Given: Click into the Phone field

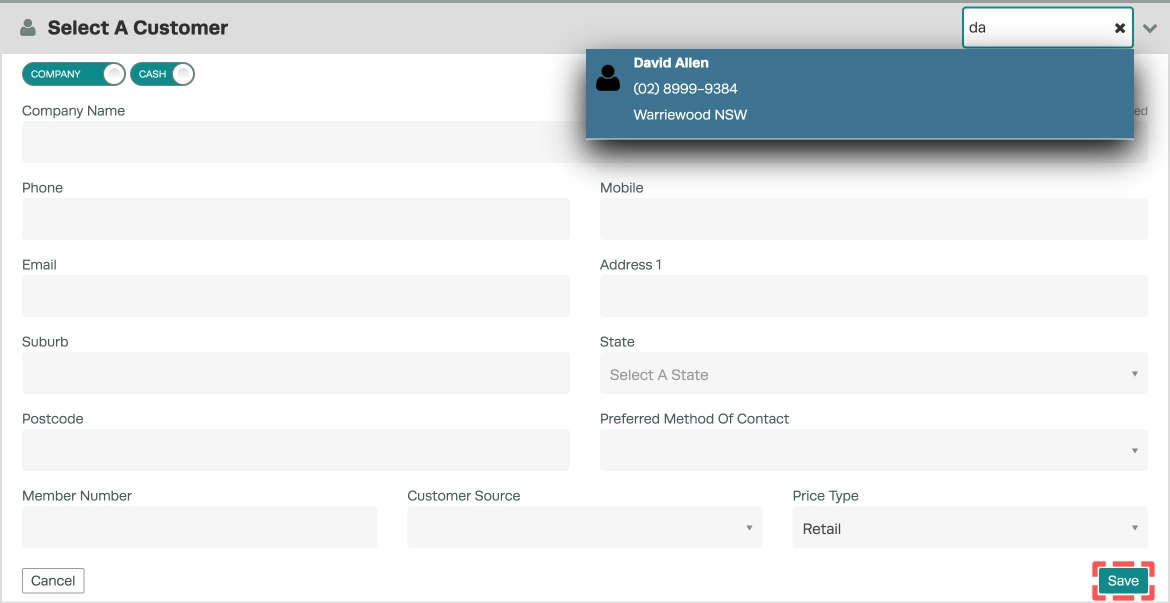Looking at the screenshot, I should tap(296, 219).
